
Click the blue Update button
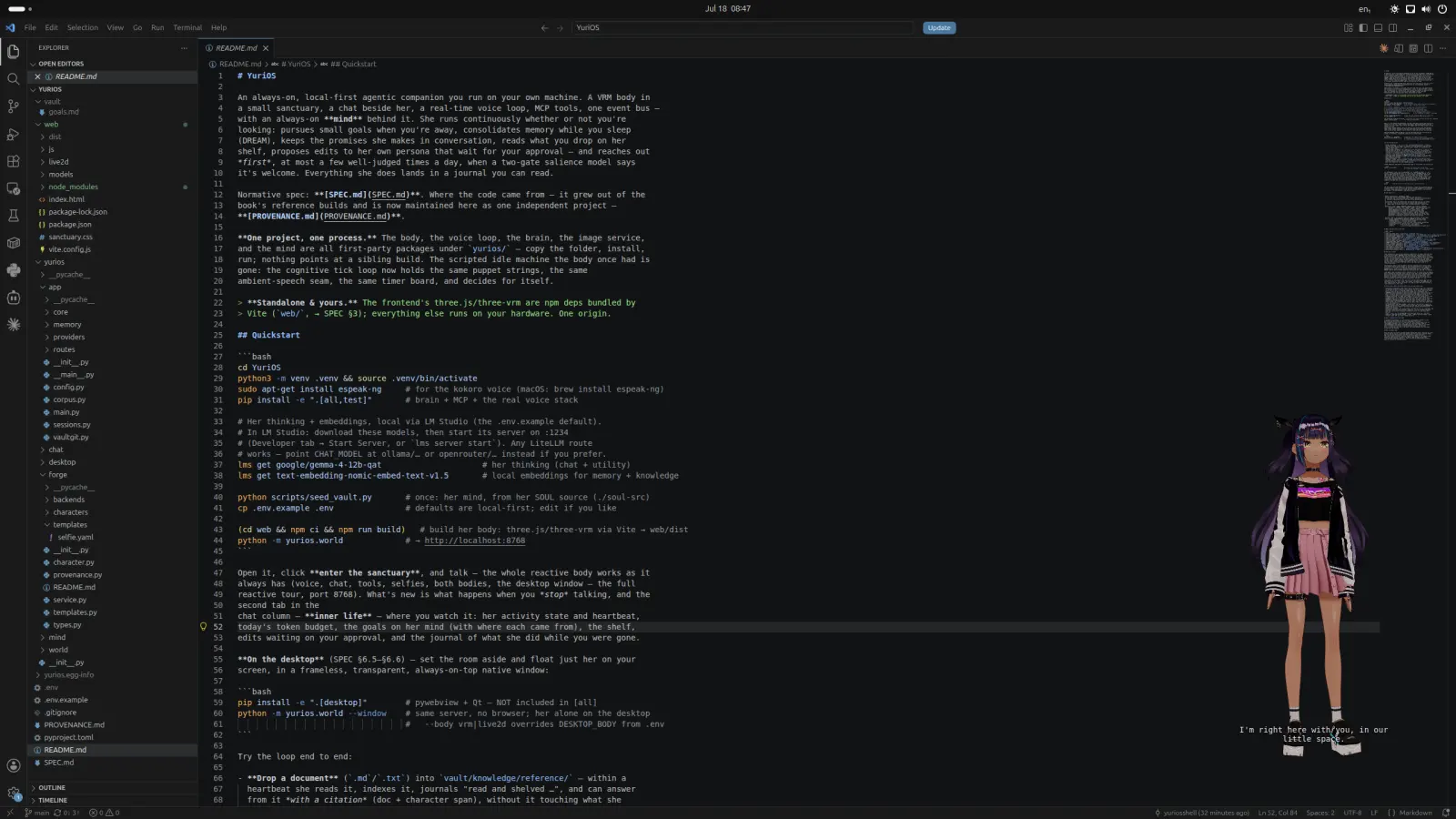tap(939, 28)
